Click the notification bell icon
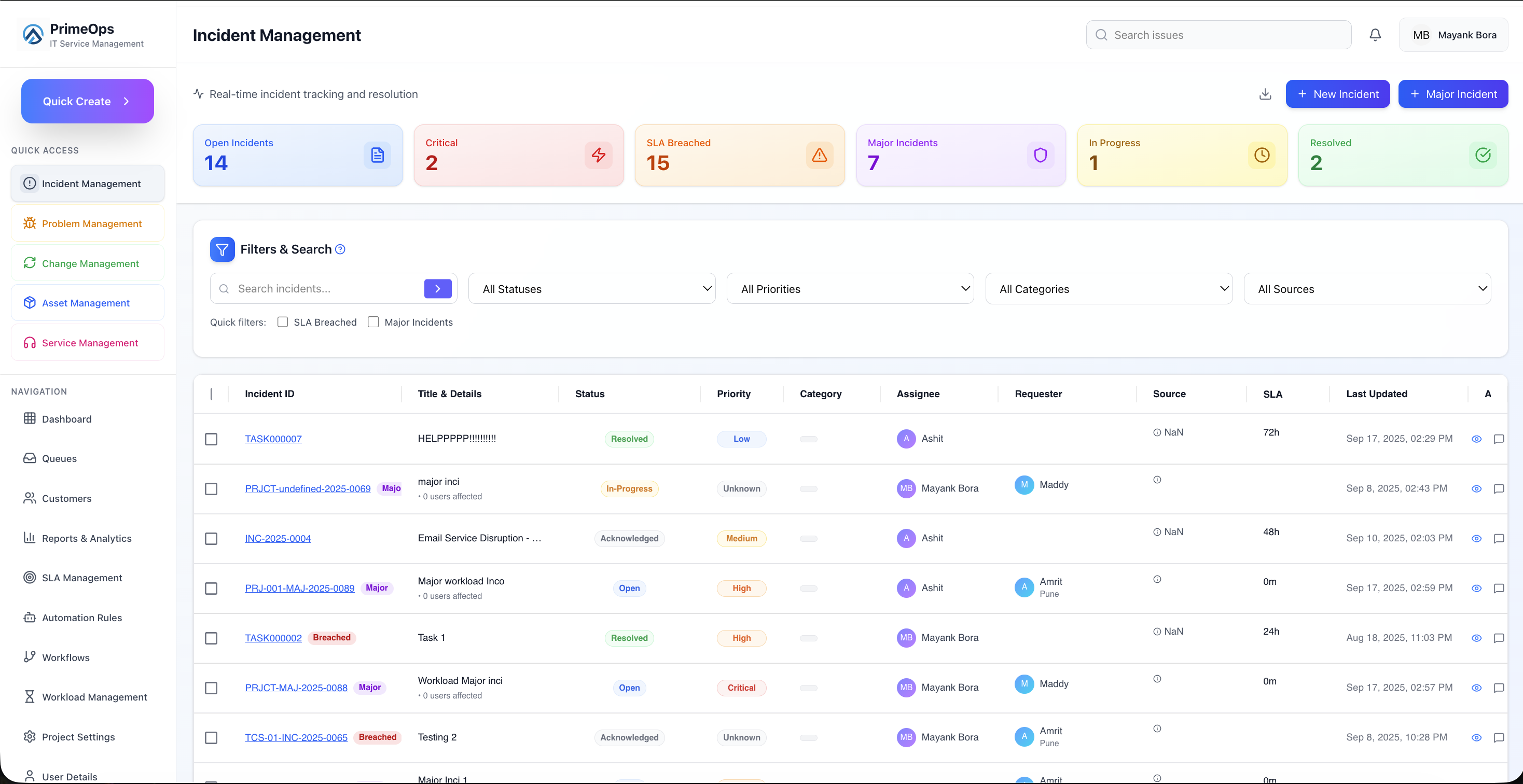 [1375, 35]
